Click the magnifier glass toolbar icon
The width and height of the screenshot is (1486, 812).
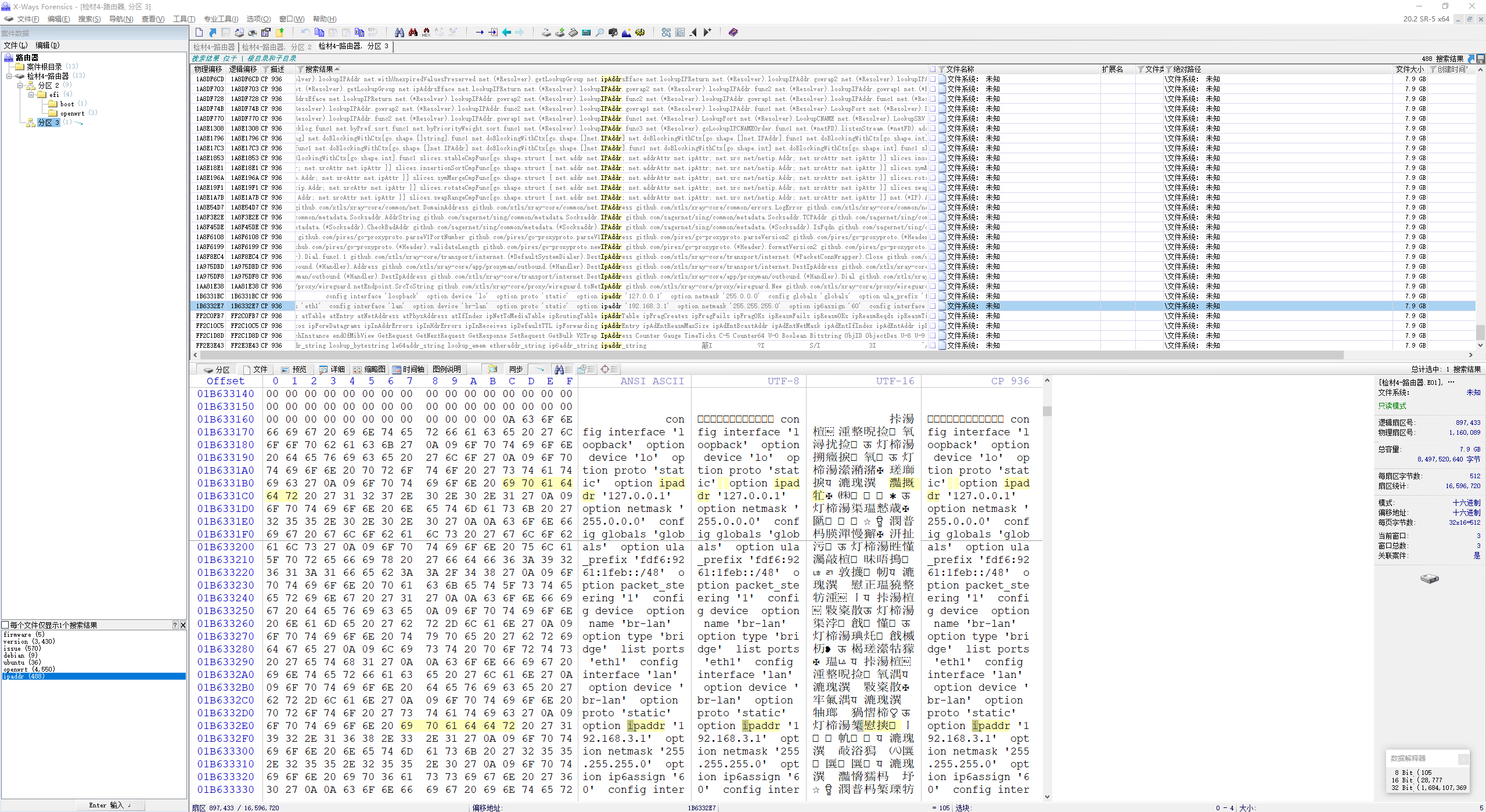tap(599, 33)
